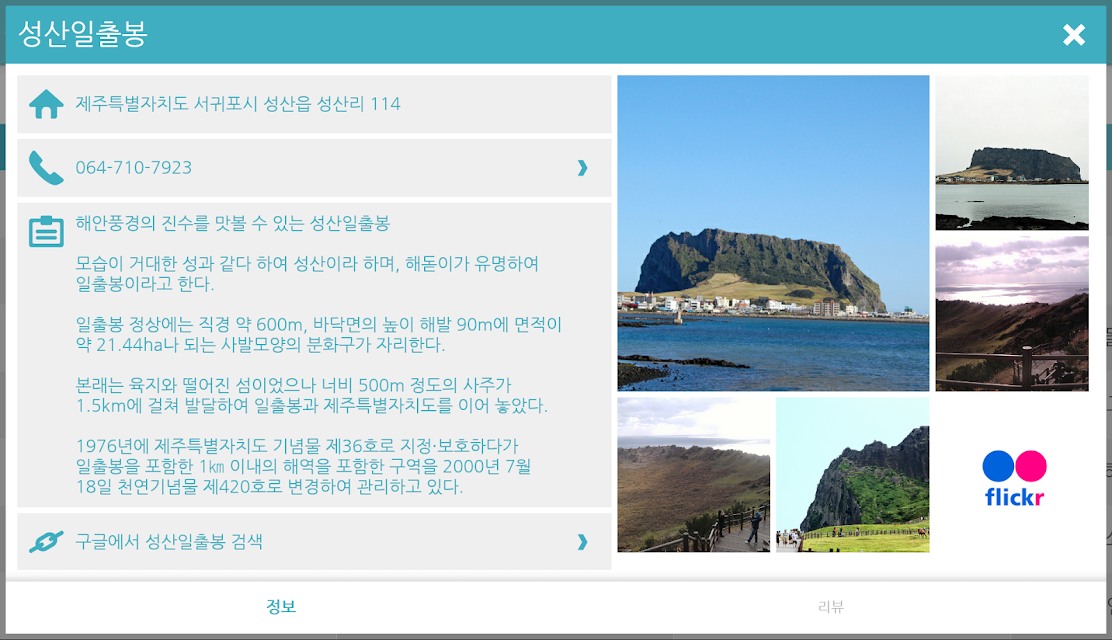Click the paragraph starting 1976년에 제주특별자치도 기념물
This screenshot has width=1112, height=640.
click(x=304, y=466)
